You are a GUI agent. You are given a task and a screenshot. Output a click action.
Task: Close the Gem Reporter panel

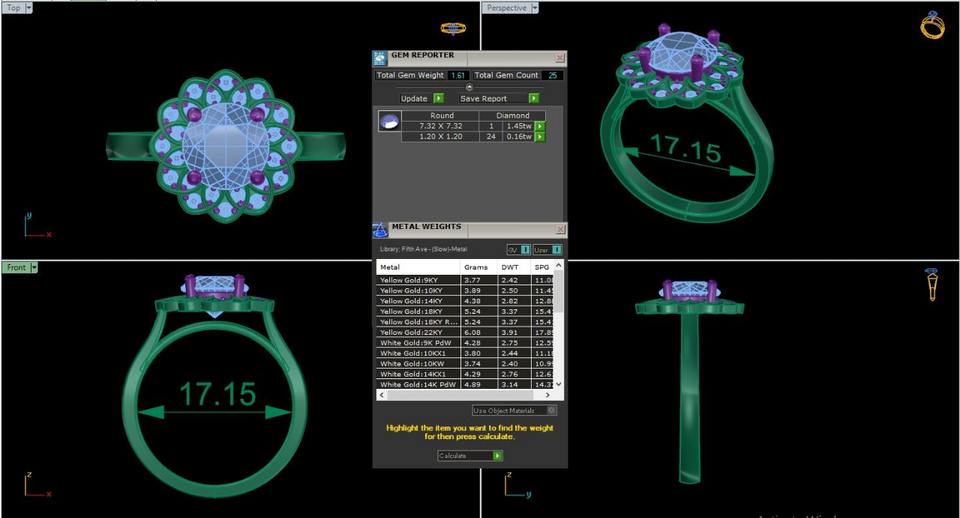tap(560, 58)
